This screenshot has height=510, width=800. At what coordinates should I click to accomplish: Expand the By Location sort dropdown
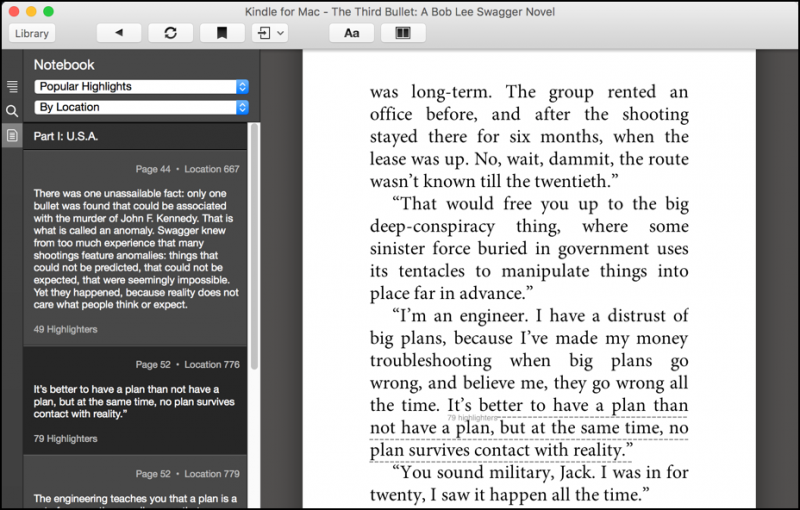click(x=141, y=107)
